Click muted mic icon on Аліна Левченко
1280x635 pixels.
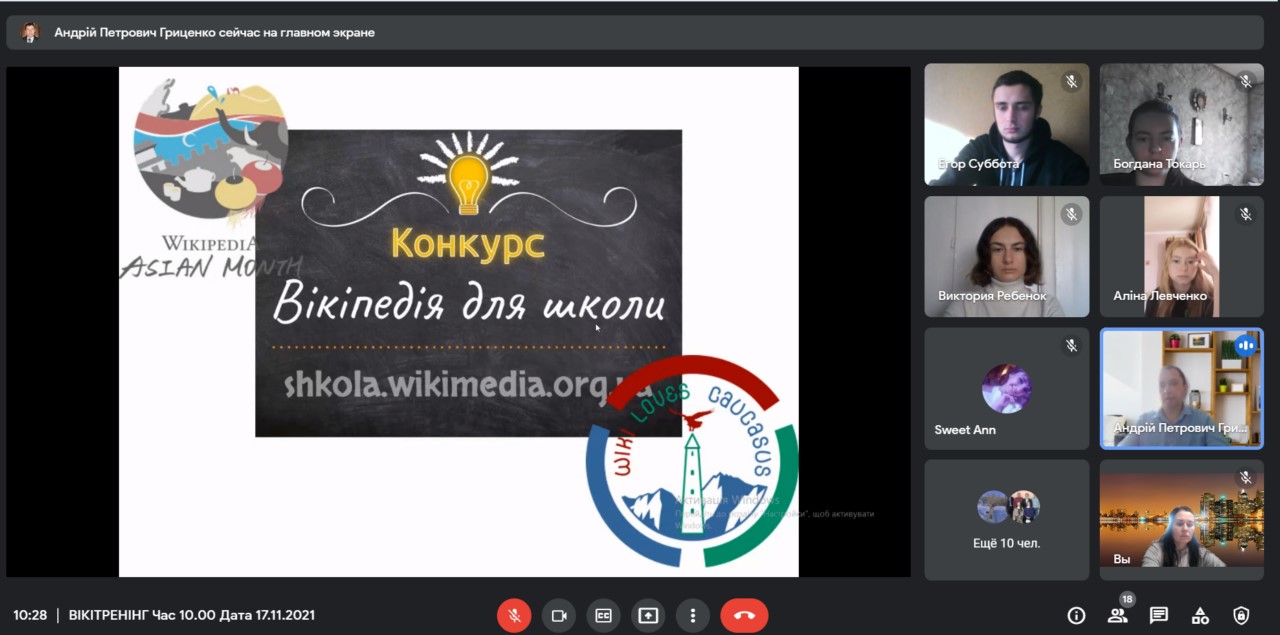click(x=1246, y=214)
